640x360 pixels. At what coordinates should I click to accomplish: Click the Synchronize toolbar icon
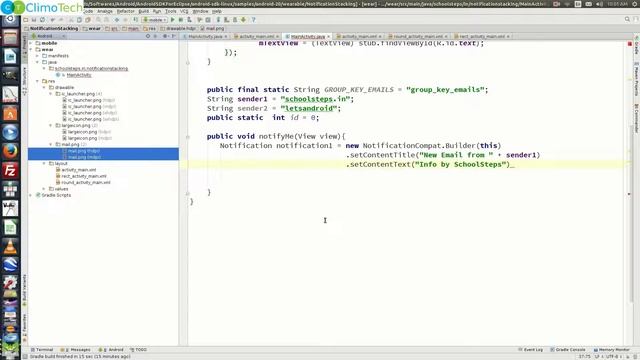pos(42,20)
